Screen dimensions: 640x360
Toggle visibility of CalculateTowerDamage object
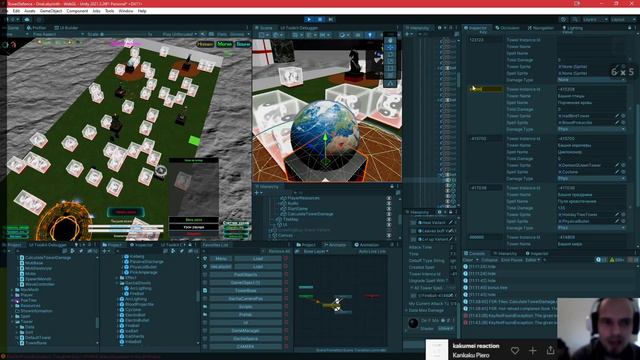(x=389, y=214)
